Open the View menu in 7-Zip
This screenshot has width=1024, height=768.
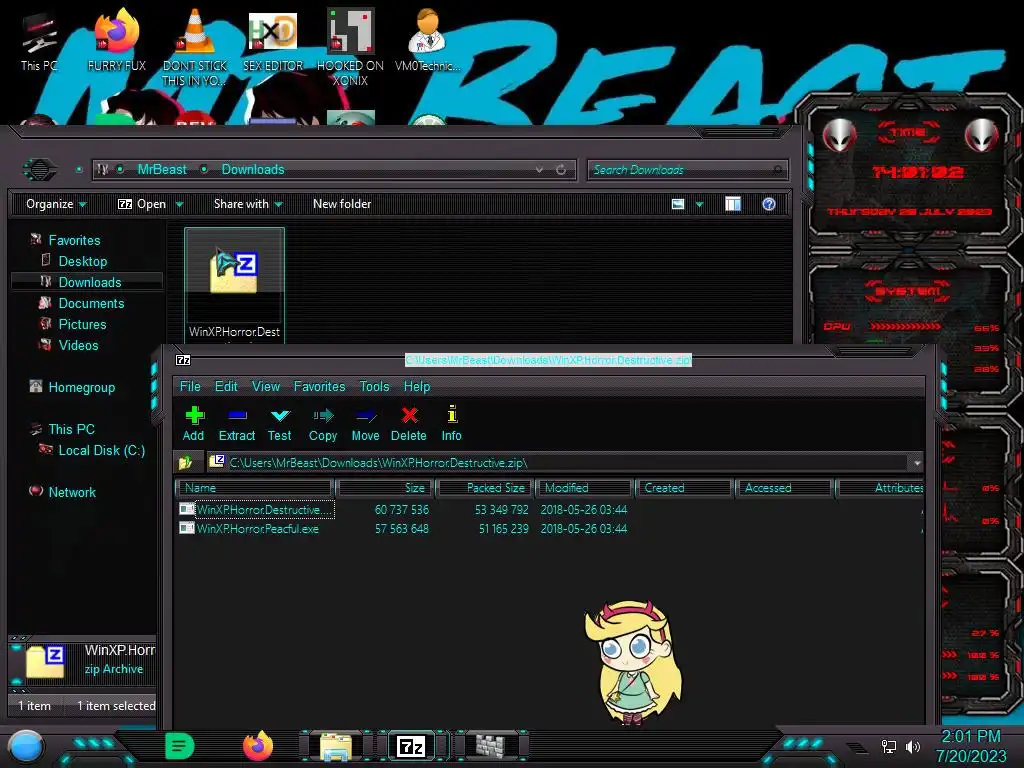pos(266,387)
